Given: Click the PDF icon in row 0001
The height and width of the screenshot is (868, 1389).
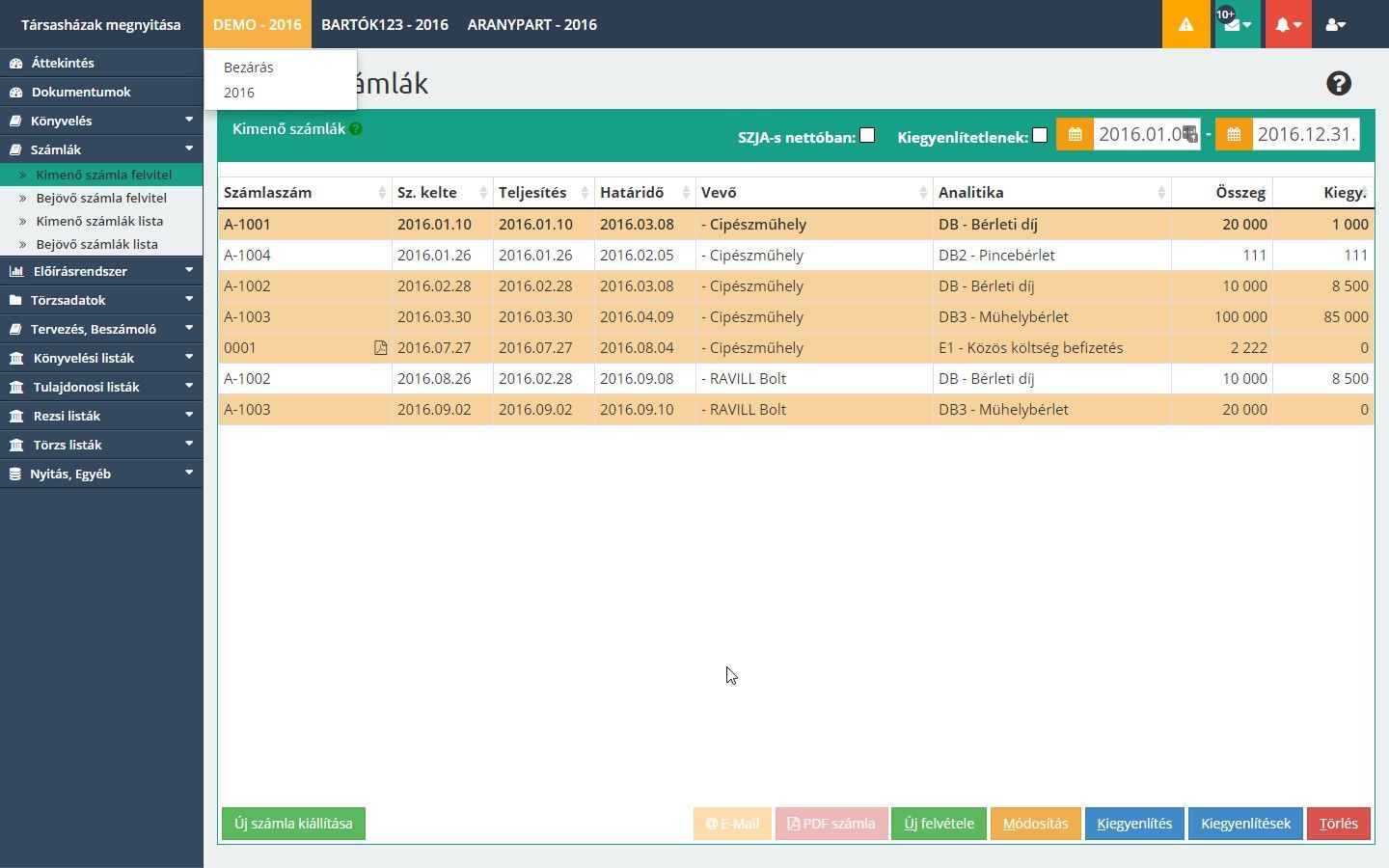Looking at the screenshot, I should [x=380, y=348].
